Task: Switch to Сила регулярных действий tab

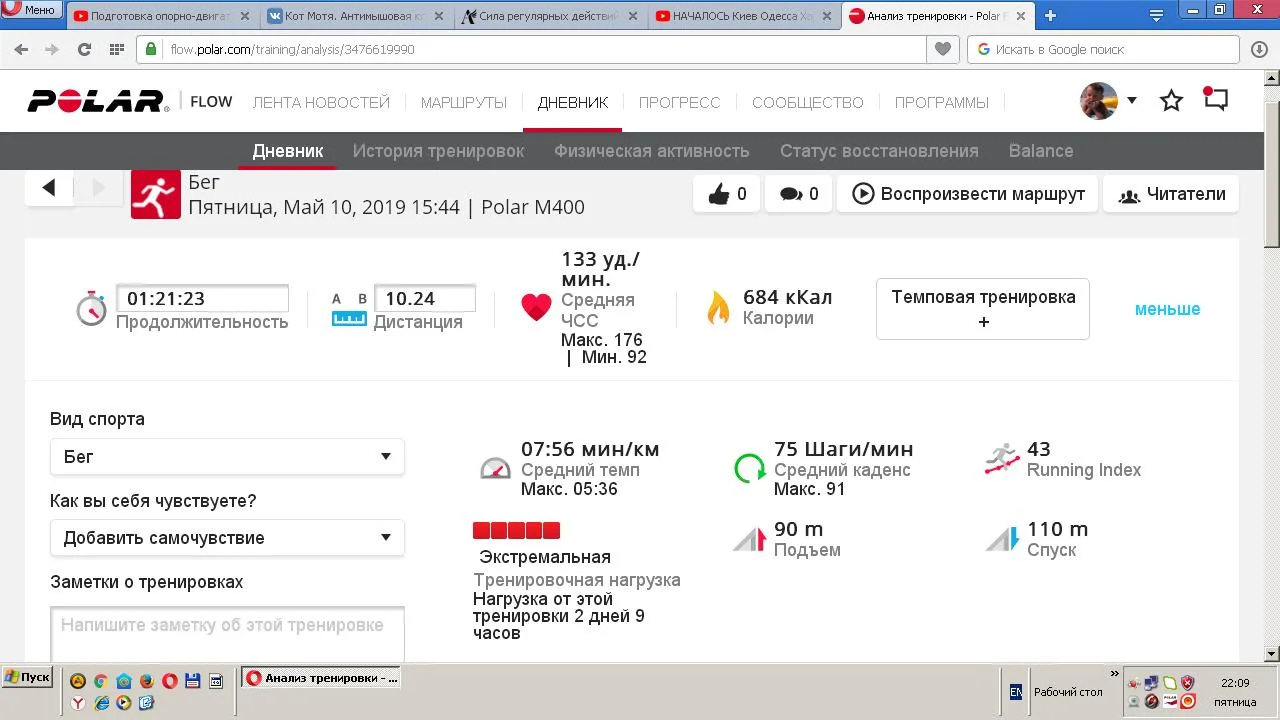Action: 551,16
